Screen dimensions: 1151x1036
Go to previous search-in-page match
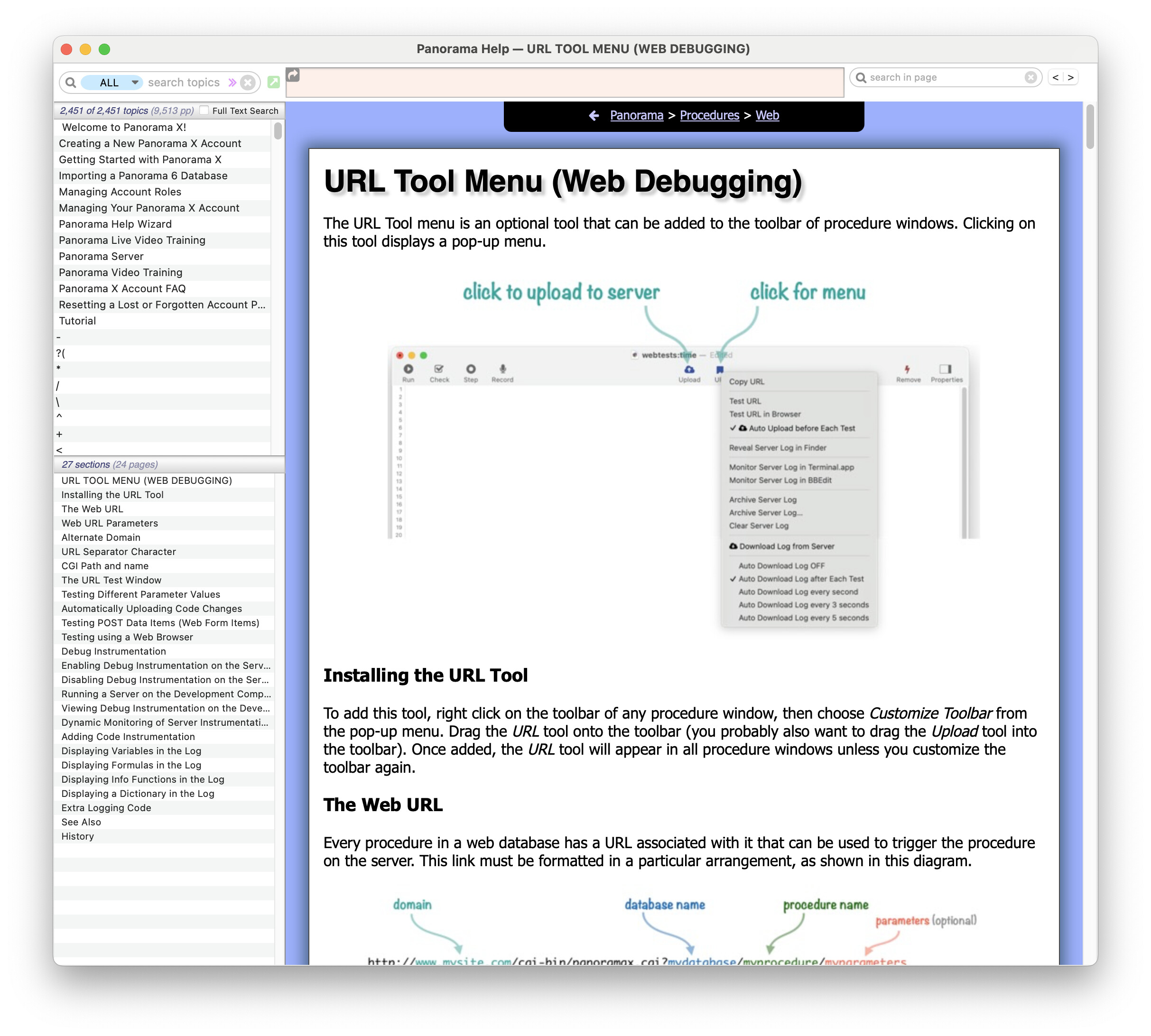[x=1055, y=77]
